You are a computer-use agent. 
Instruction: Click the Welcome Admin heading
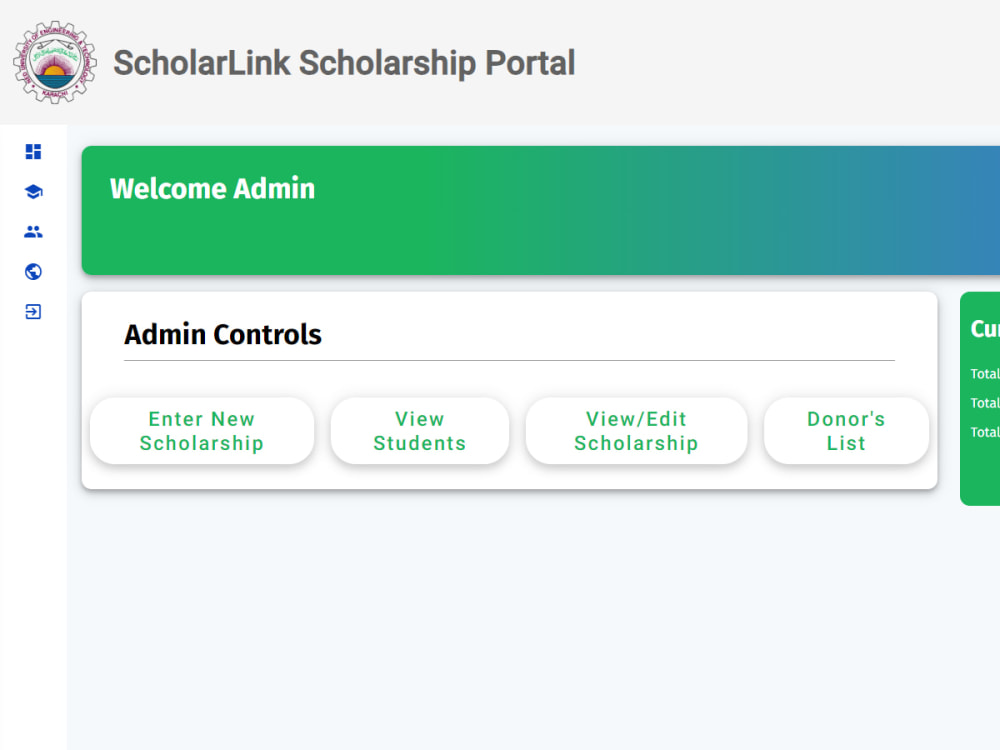212,189
